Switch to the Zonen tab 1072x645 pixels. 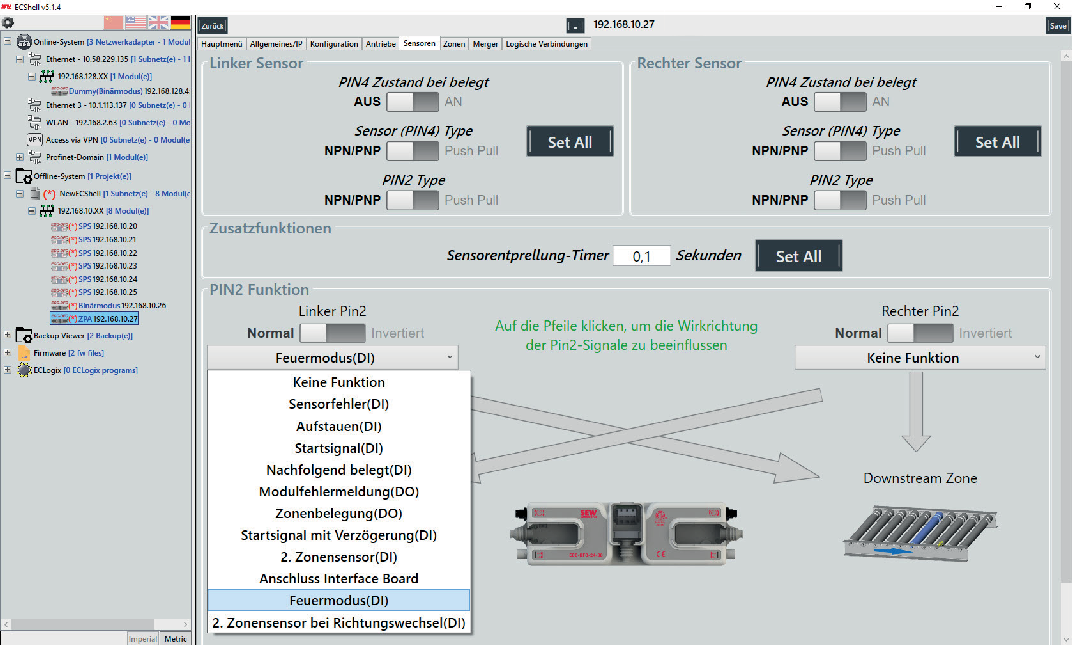click(454, 44)
